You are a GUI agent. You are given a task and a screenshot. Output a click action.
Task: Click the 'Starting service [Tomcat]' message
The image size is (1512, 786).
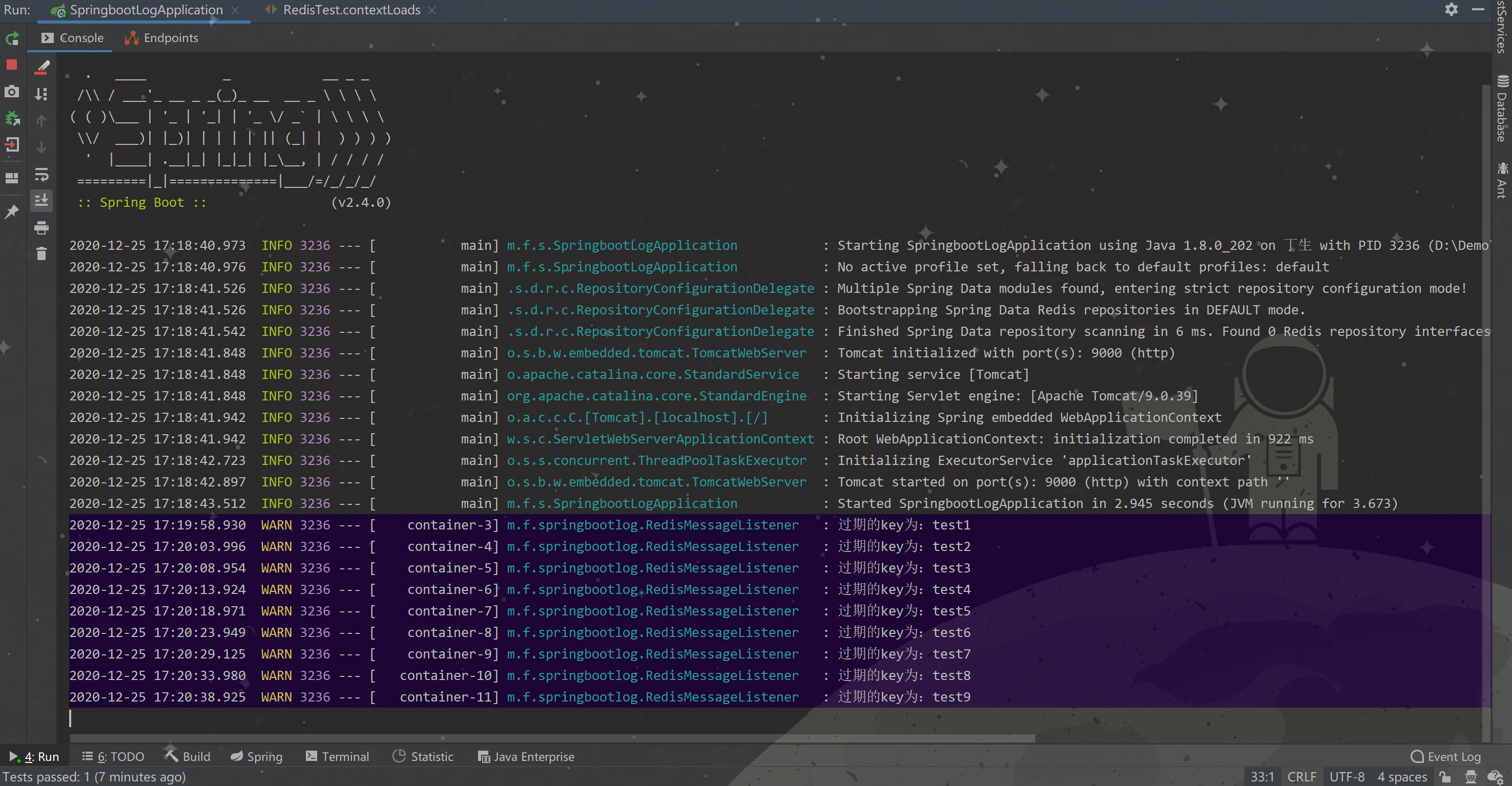click(933, 374)
